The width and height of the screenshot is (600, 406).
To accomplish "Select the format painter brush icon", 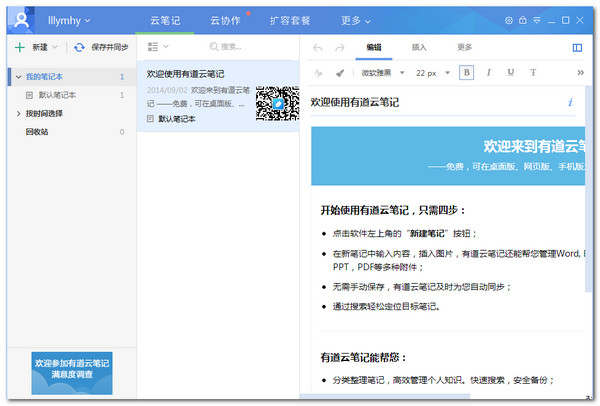I will tap(340, 73).
